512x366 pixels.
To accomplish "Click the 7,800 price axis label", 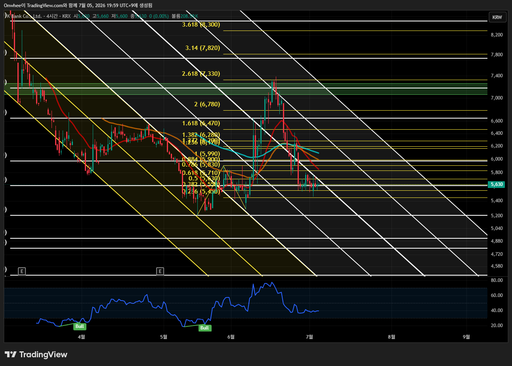I will [x=497, y=55].
